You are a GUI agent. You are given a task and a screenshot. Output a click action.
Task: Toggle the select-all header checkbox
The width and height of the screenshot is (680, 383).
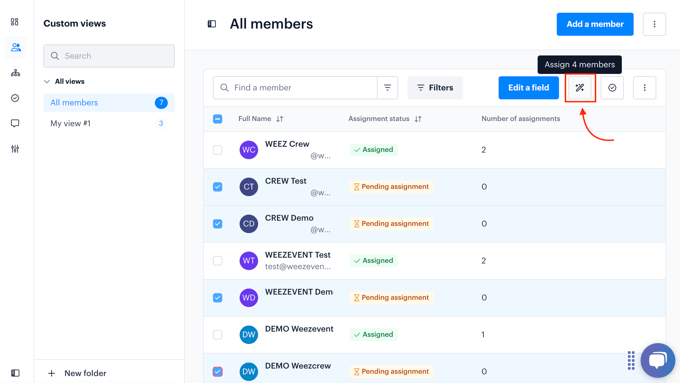coord(218,119)
